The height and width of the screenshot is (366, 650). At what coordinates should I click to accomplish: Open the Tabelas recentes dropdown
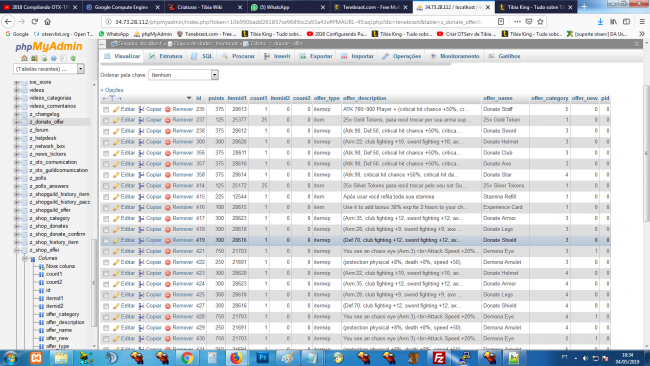click(x=49, y=69)
